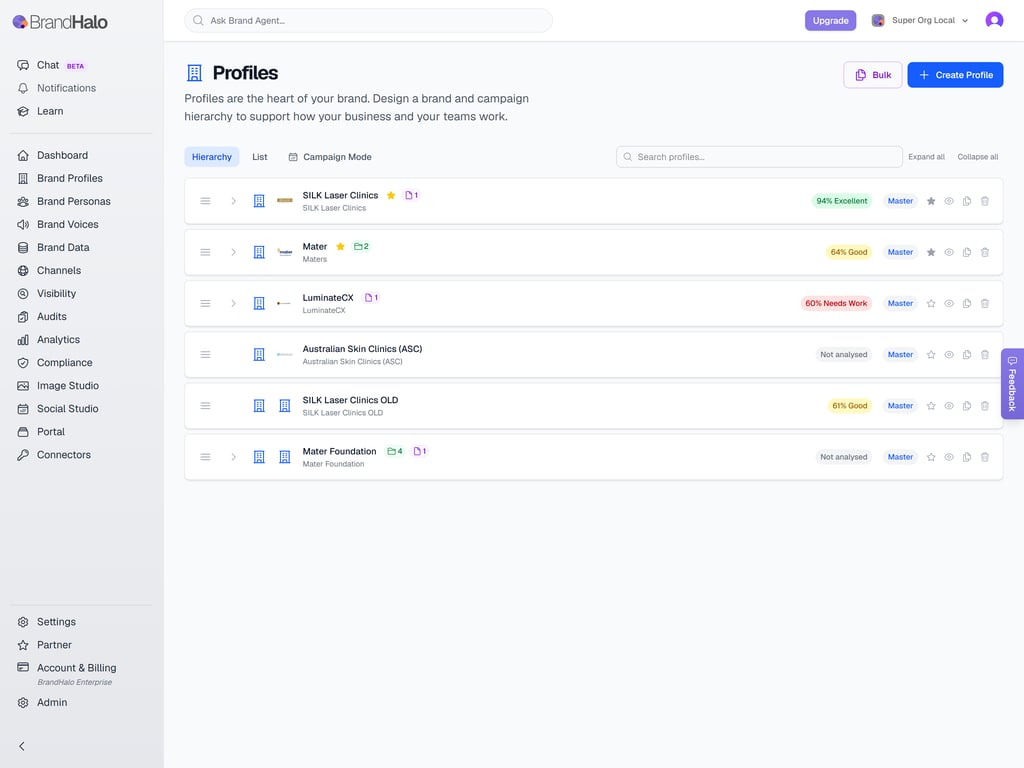Click the Visibility icon in sidebar
This screenshot has width=1024, height=768.
[23, 293]
